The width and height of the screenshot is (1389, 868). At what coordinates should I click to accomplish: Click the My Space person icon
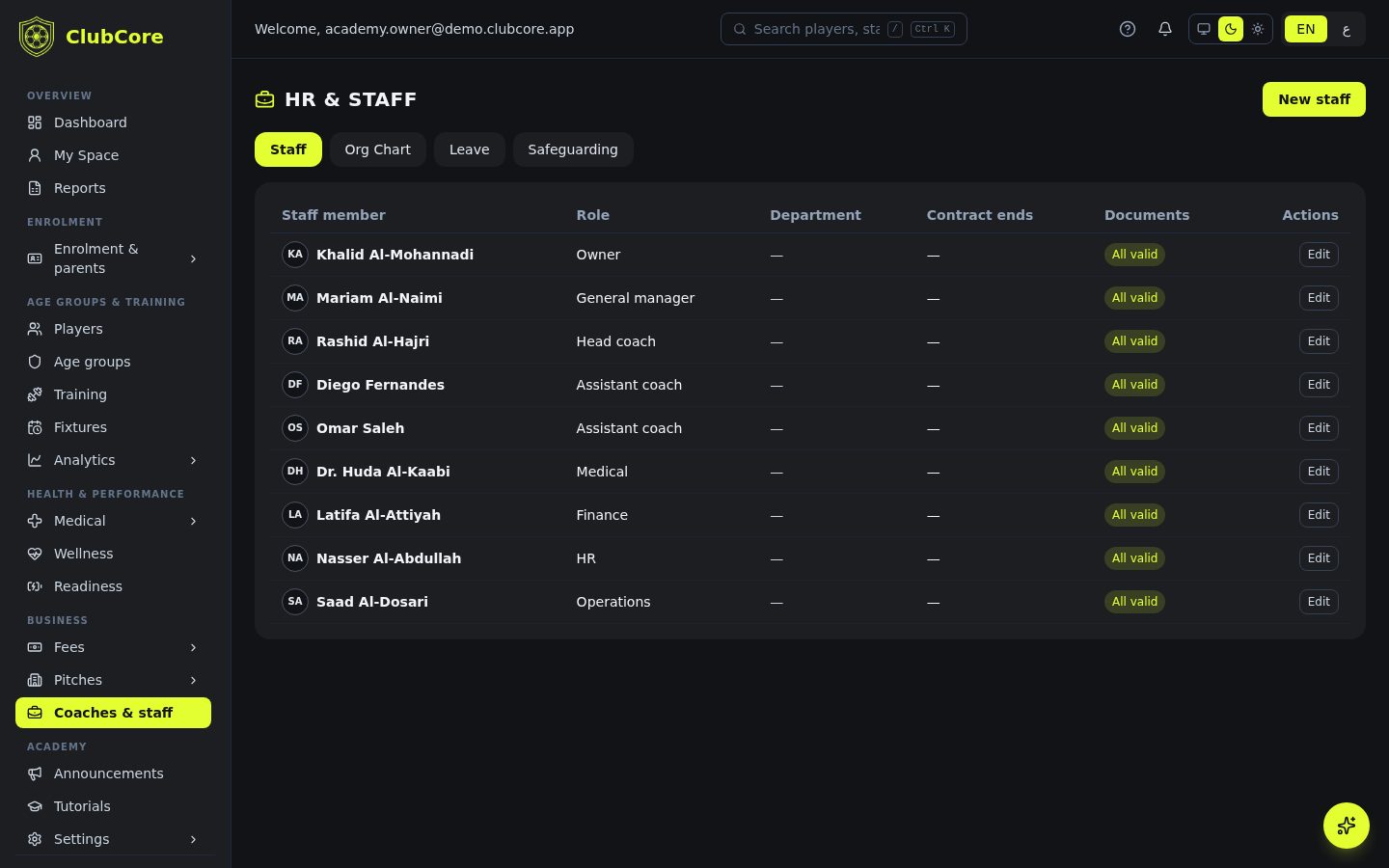(x=35, y=155)
